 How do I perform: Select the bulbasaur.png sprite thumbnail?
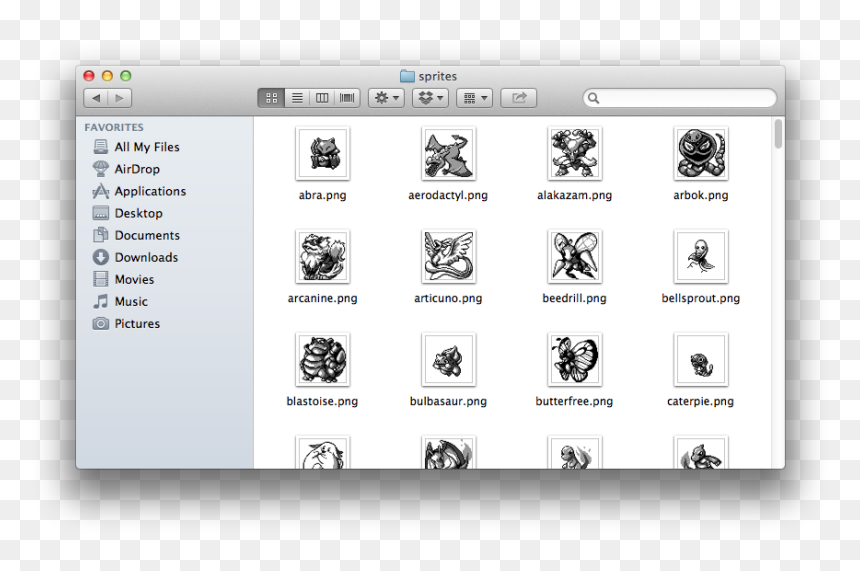tap(449, 360)
